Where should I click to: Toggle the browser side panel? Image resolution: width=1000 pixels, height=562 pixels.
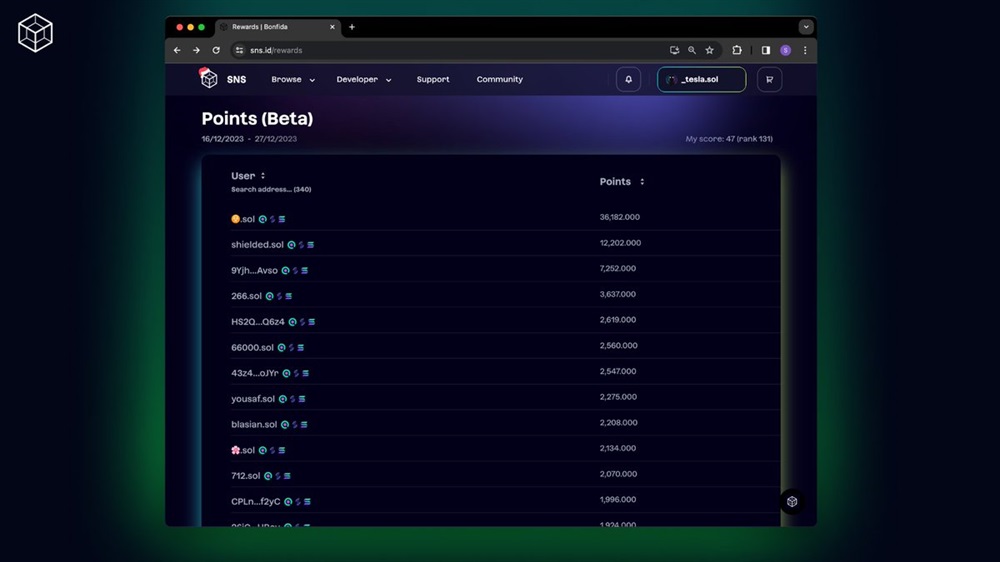click(765, 50)
